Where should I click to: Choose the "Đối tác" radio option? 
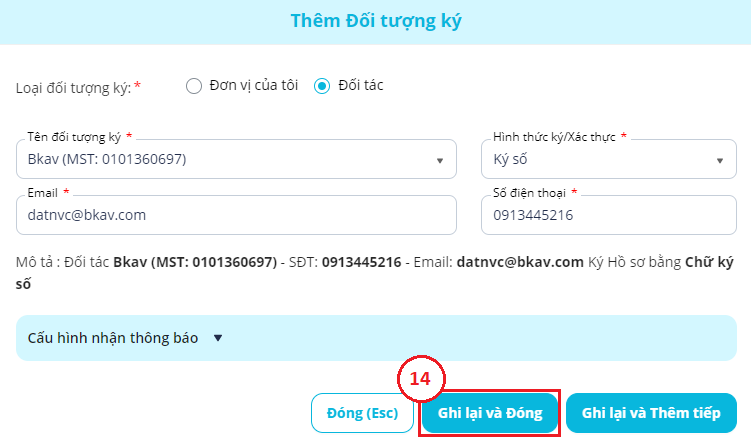[x=322, y=86]
